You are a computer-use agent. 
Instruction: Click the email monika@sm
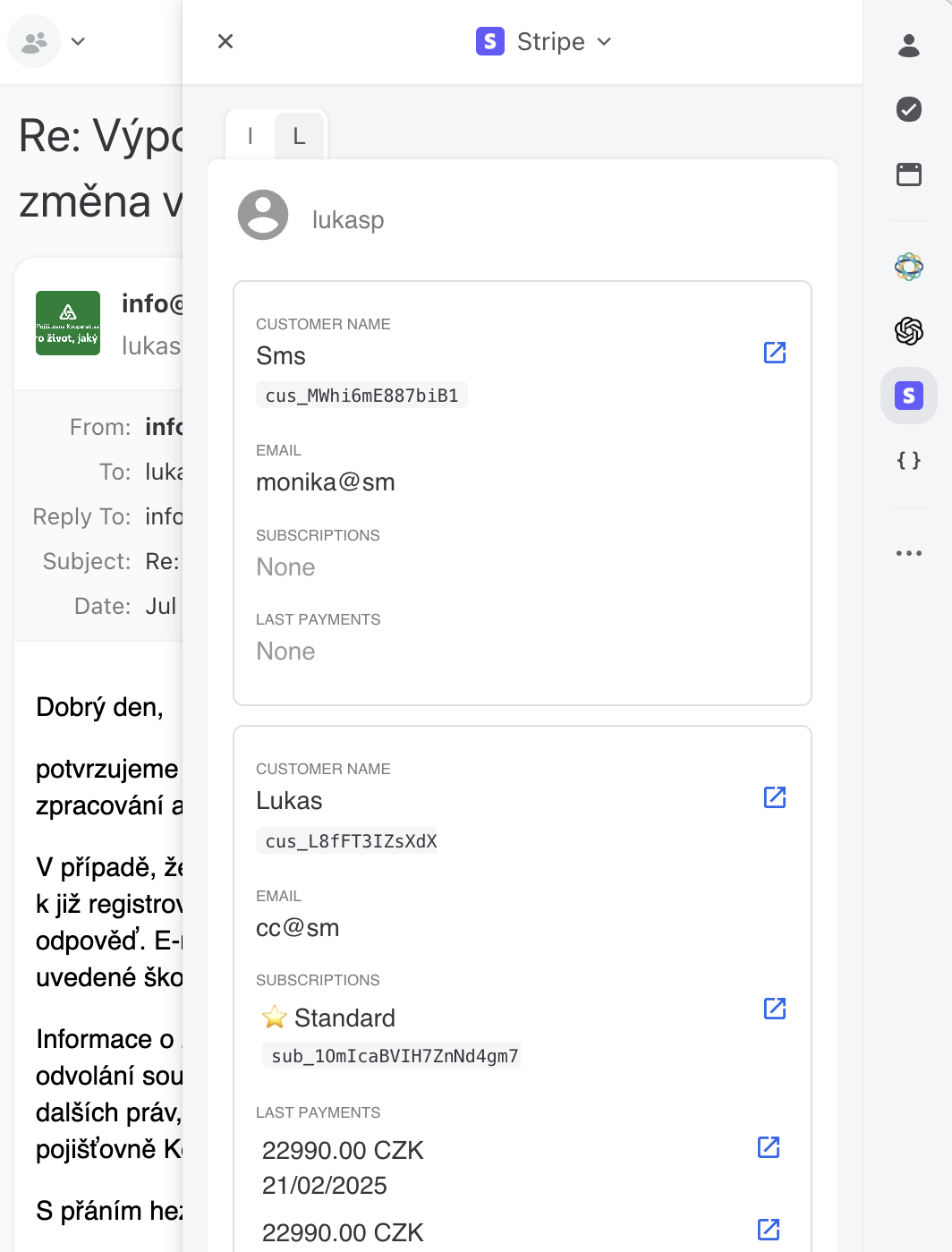(326, 482)
